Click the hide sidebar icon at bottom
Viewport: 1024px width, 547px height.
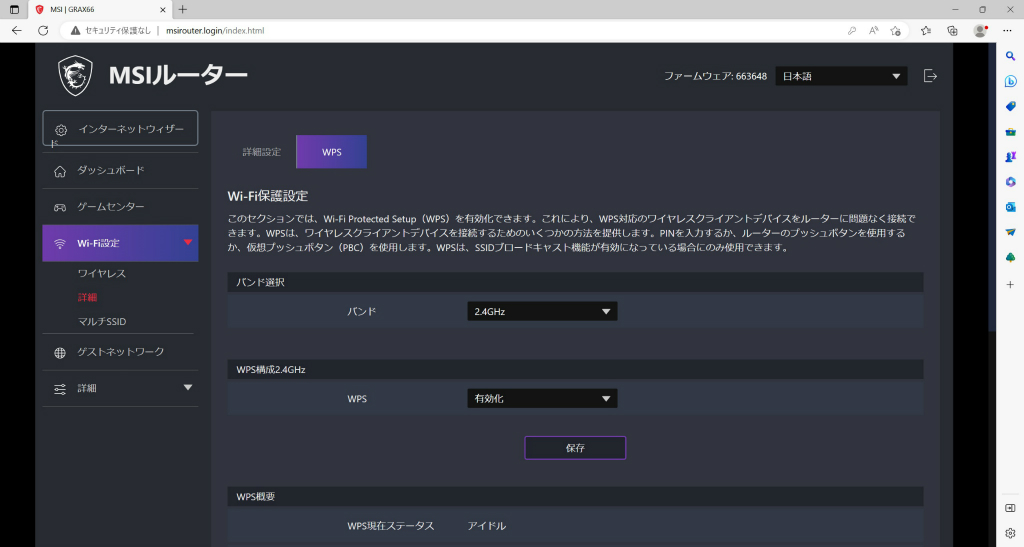[x=1010, y=508]
